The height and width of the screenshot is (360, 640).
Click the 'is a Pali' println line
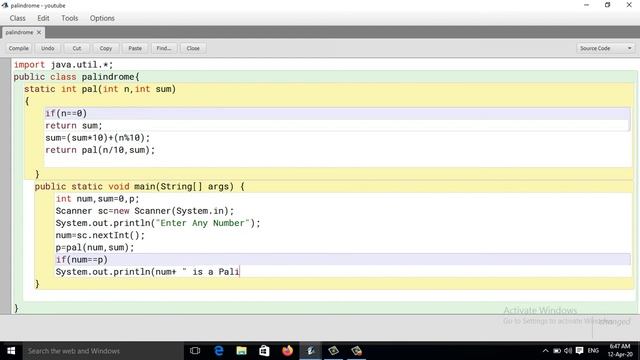[x=147, y=272]
